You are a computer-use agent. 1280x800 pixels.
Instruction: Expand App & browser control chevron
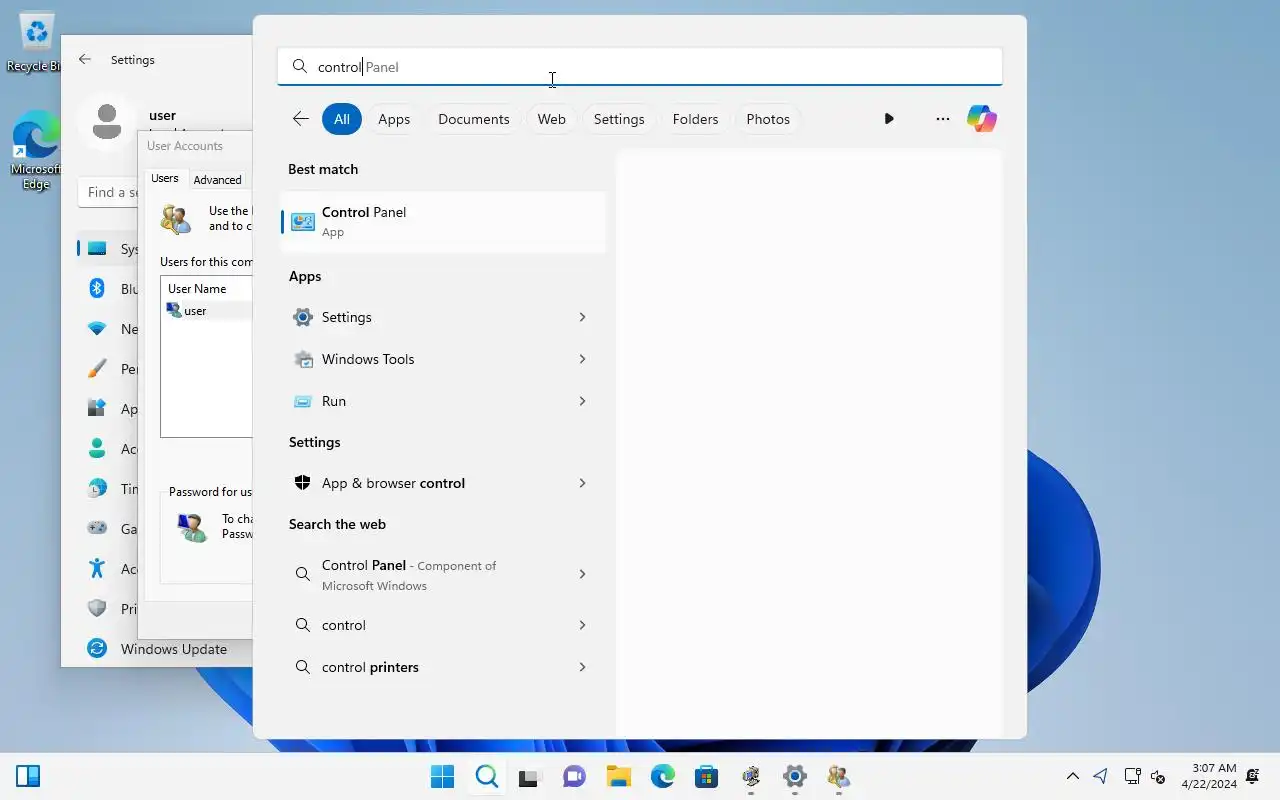582,483
